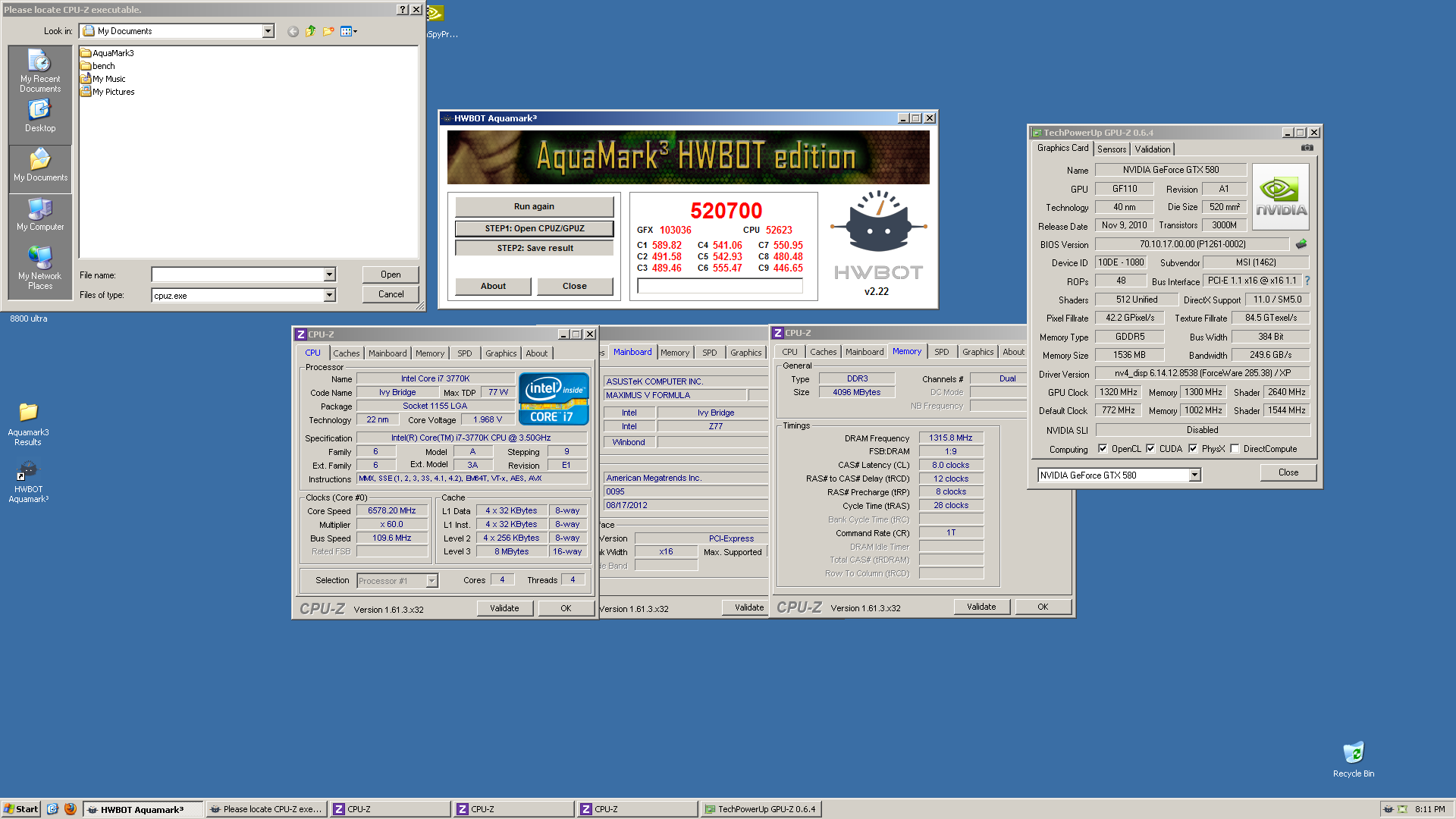1456x819 pixels.
Task: Click Validate in left CPU-Z window
Action: [x=504, y=608]
